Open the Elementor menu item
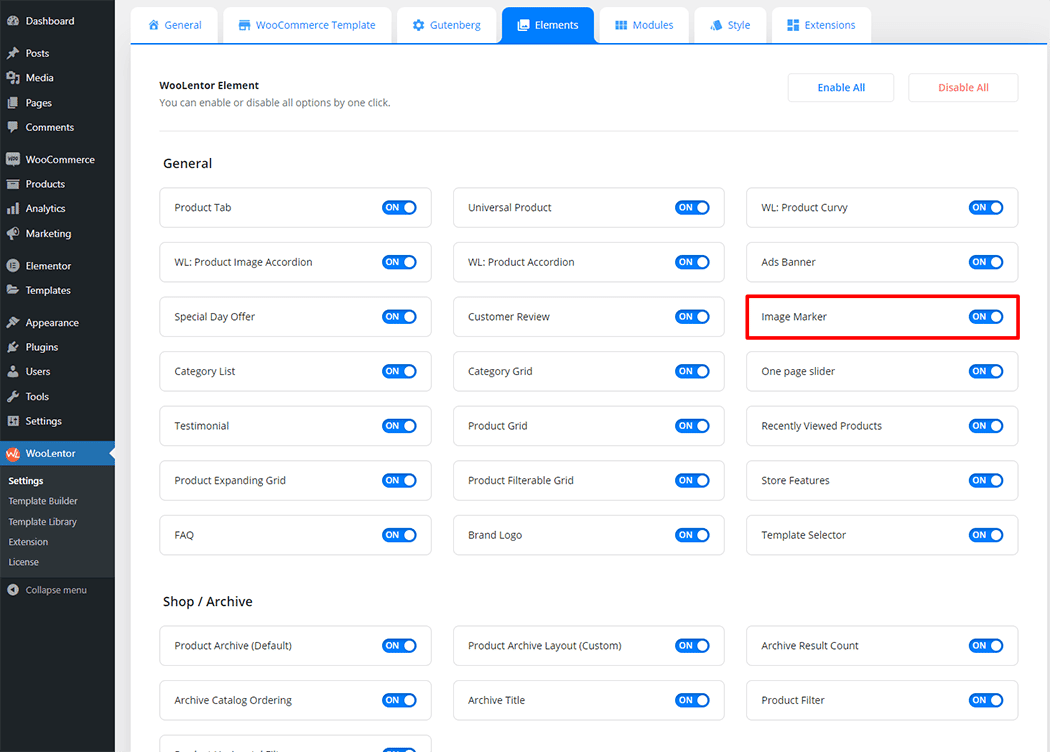The height and width of the screenshot is (752, 1050). [58, 266]
